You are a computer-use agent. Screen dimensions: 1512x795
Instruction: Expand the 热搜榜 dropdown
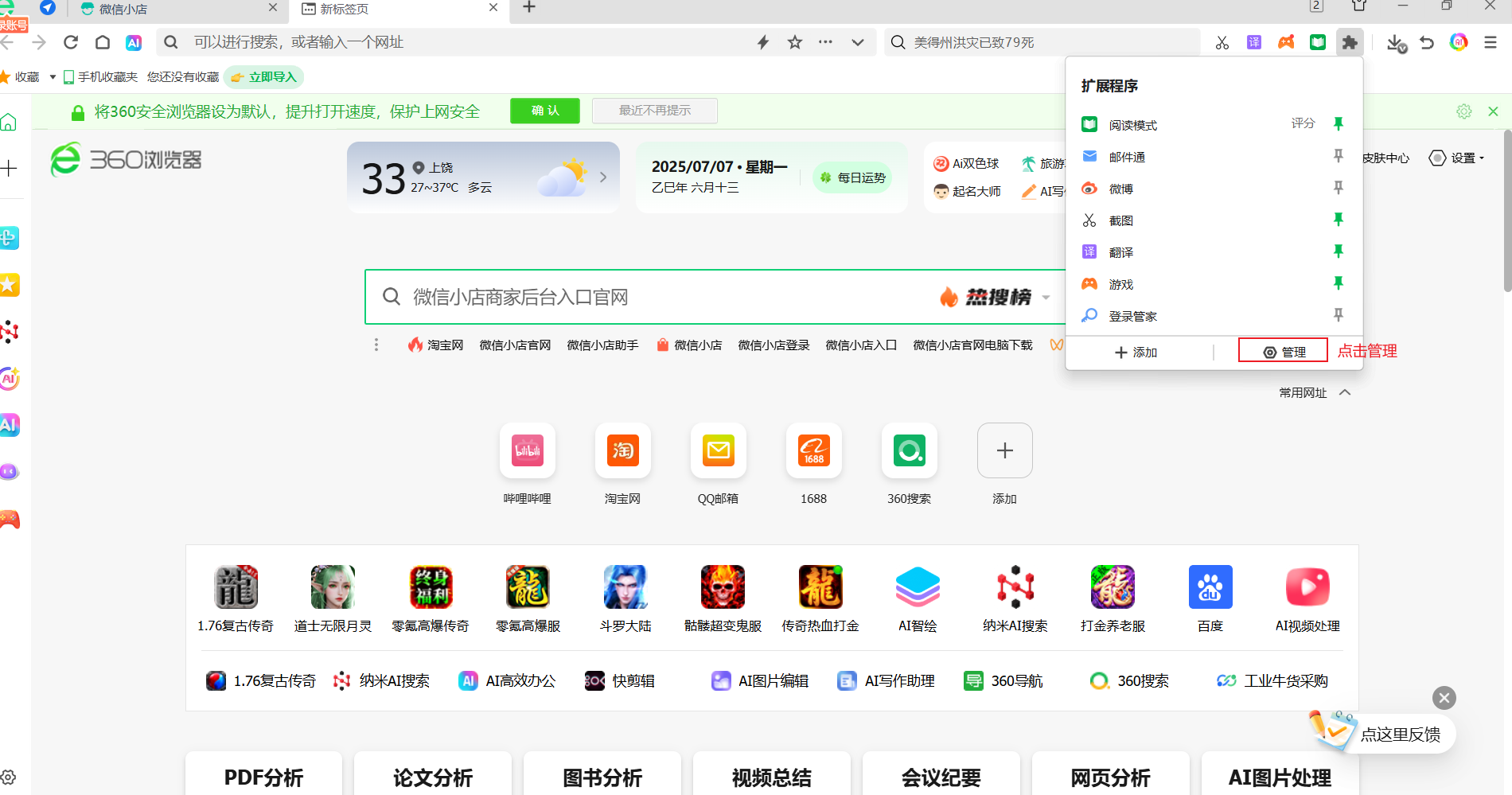(1046, 298)
